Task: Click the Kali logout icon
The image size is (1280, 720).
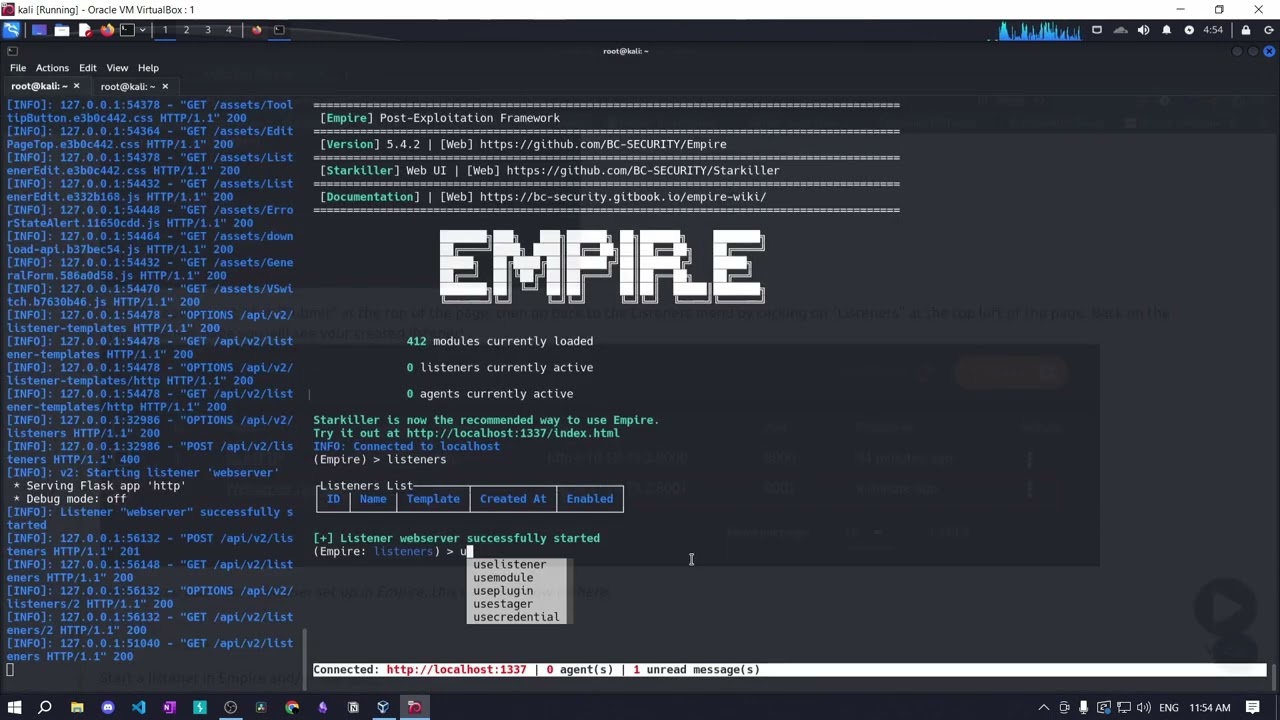Action: click(x=1267, y=30)
